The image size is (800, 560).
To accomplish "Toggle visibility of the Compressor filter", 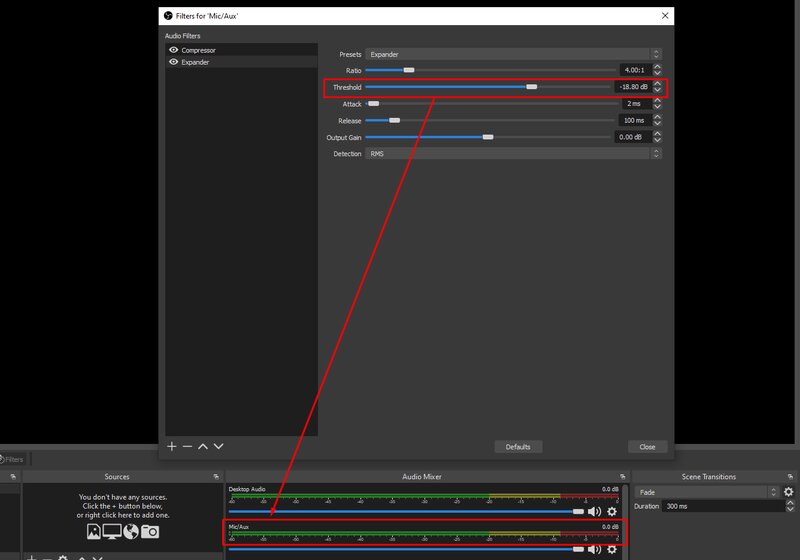I will [x=173, y=50].
